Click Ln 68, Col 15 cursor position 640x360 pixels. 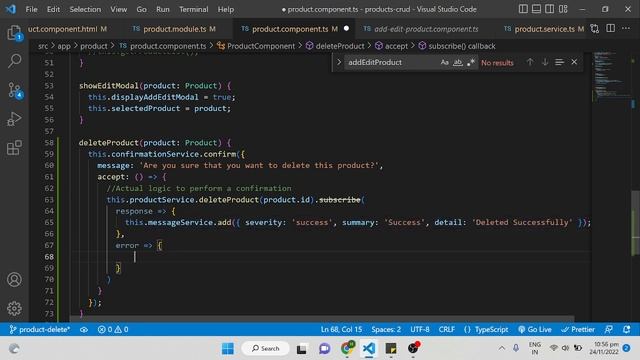(341, 329)
